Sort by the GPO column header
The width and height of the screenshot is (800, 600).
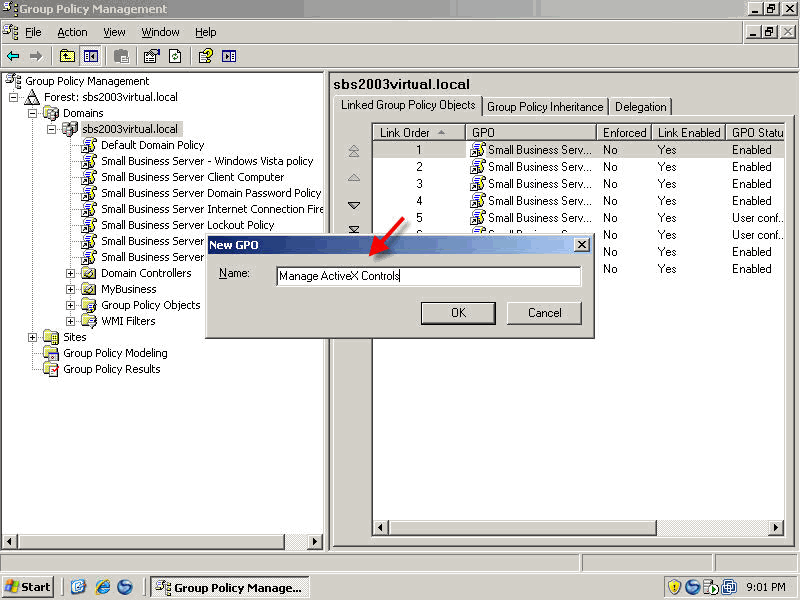pos(531,133)
